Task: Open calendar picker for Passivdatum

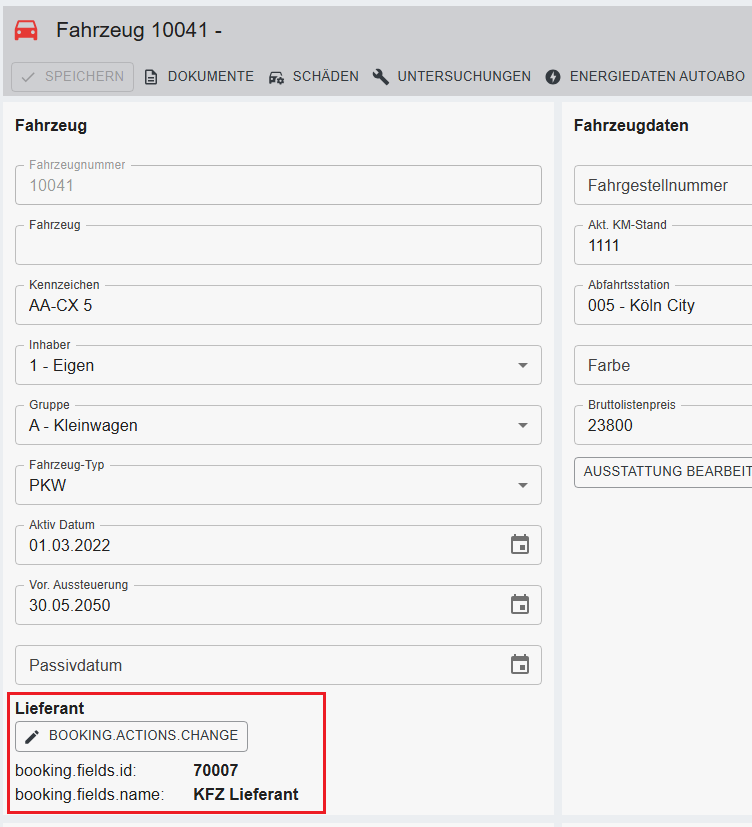Action: point(519,665)
